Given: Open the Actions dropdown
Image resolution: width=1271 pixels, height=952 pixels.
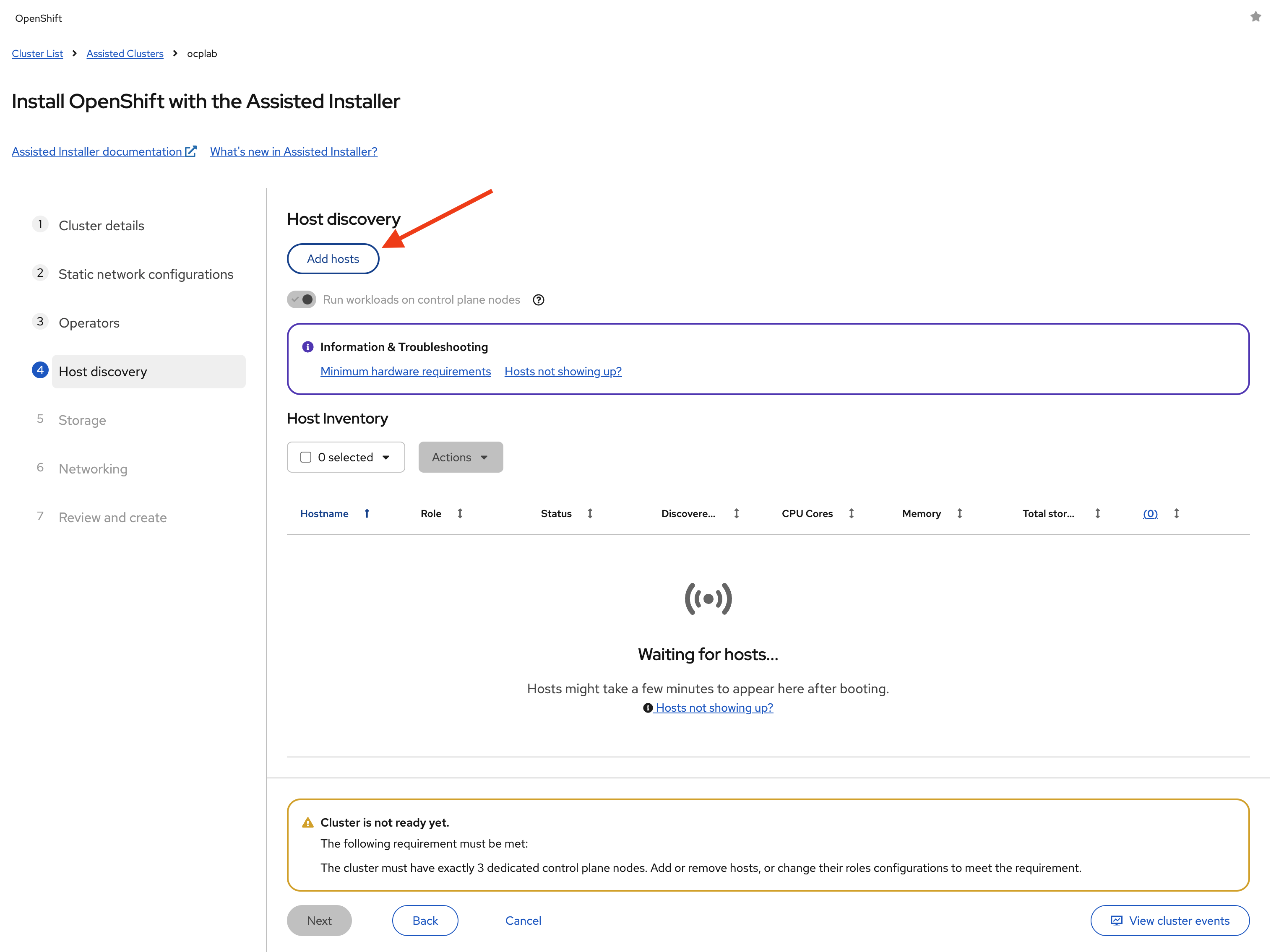Looking at the screenshot, I should pyautogui.click(x=460, y=457).
